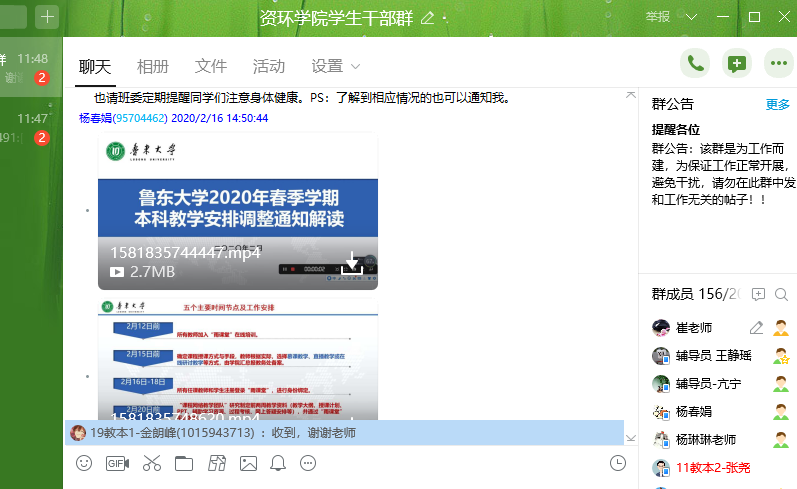Image resolution: width=797 pixels, height=489 pixels.
Task: Click 崔老师's member avatar
Action: click(661, 328)
